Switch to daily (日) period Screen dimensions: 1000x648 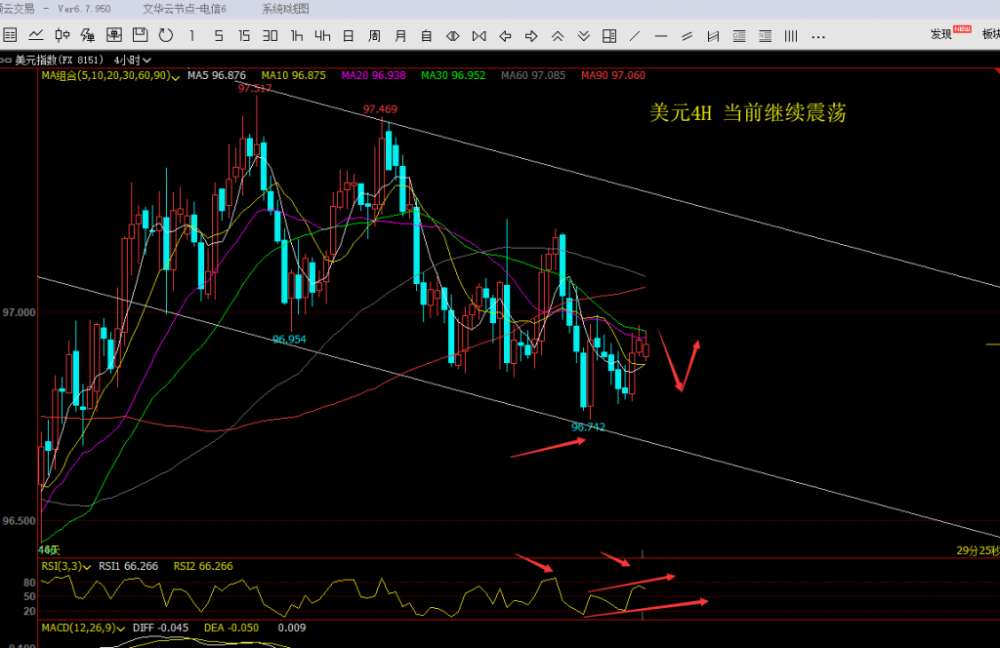pyautogui.click(x=348, y=36)
